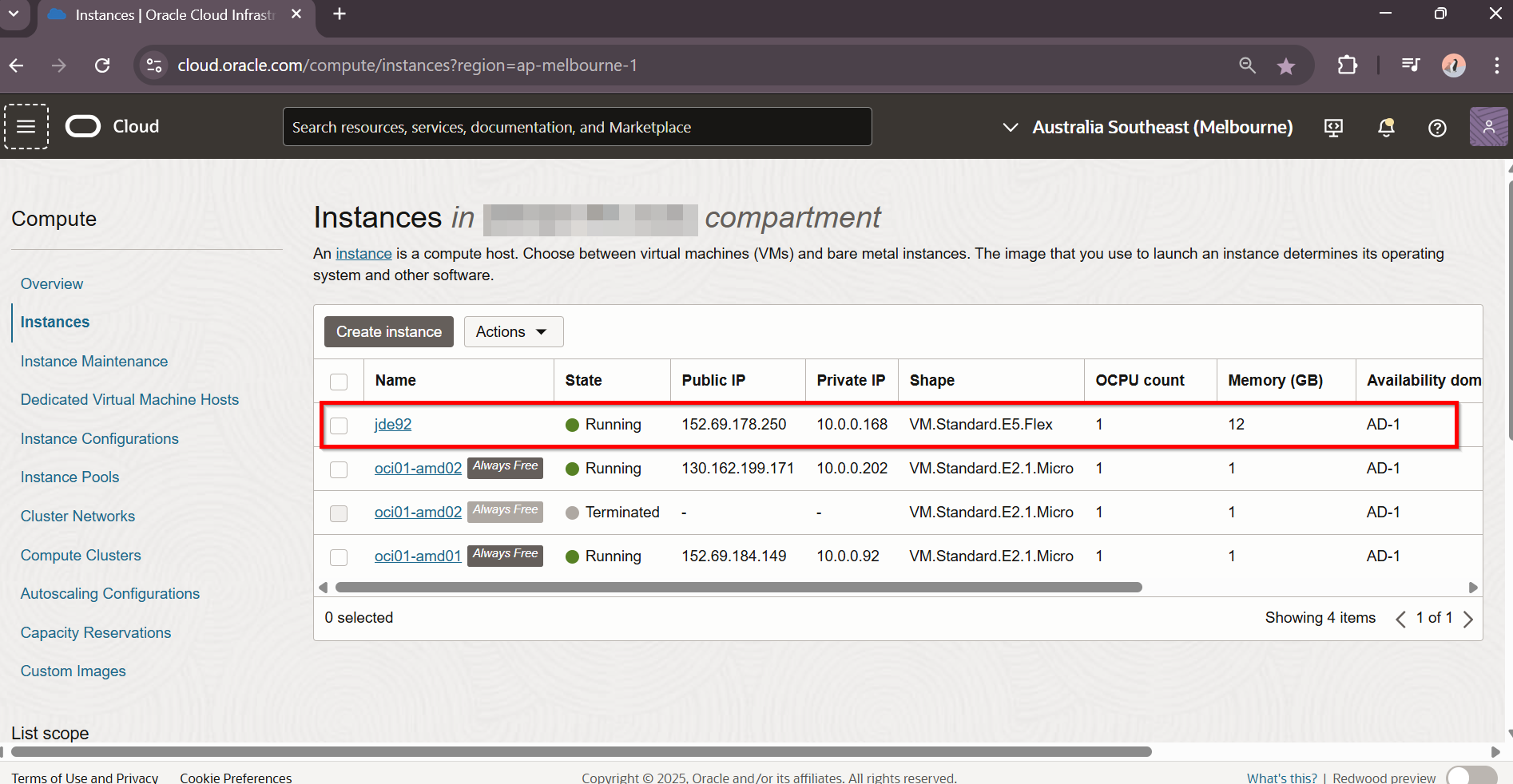Image resolution: width=1513 pixels, height=784 pixels.
Task: Switch to the Instances sidebar section
Action: 54,322
